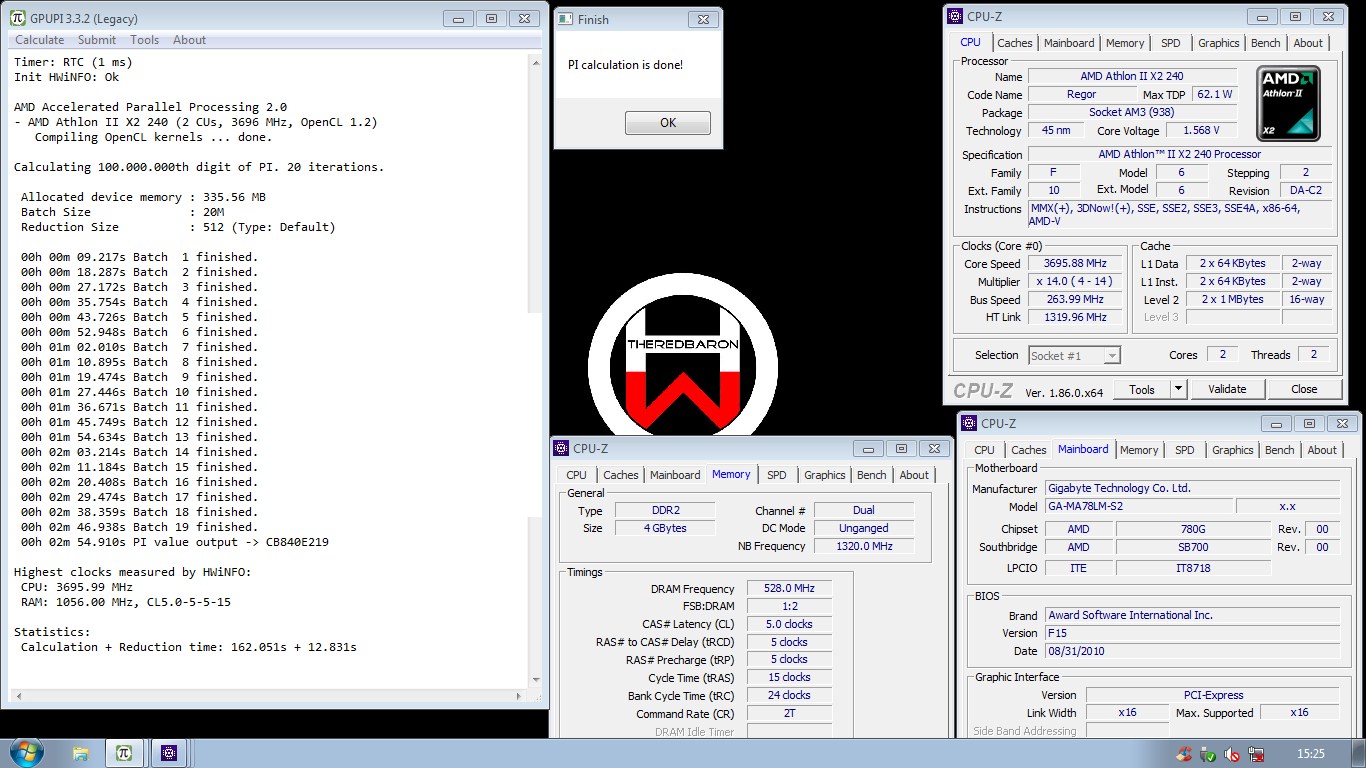Click the Code Name field Regor
Viewport: 1366px width, 768px height.
pyautogui.click(x=1081, y=95)
